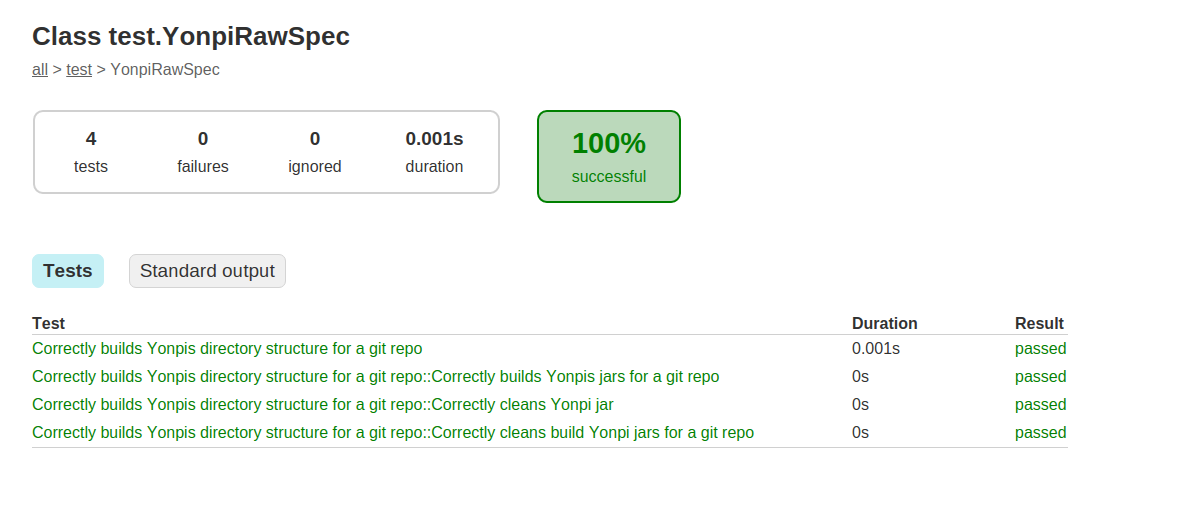This screenshot has width=1194, height=526.
Task: Click the 0 ignored counter
Action: point(314,152)
